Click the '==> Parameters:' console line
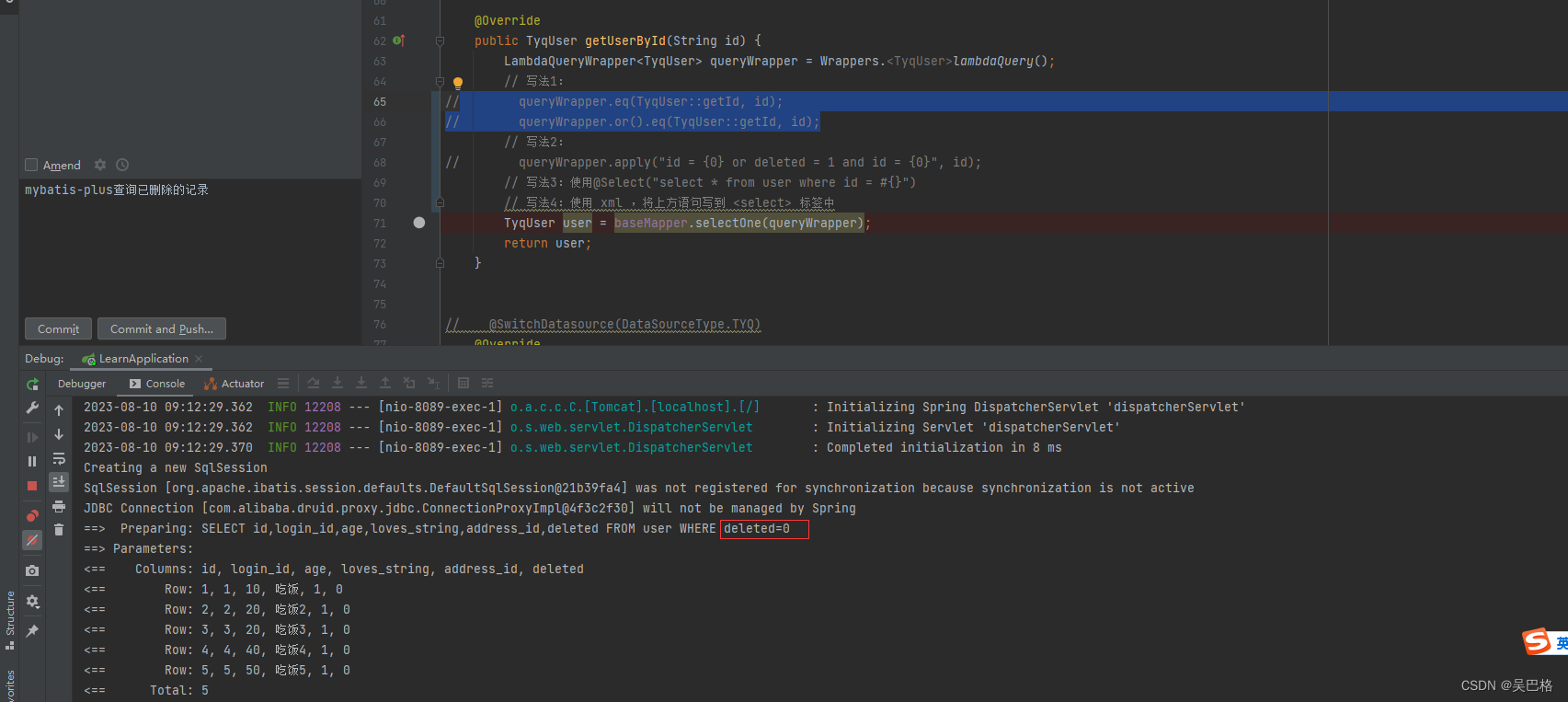Screen dimensions: 1568x702 139,548
